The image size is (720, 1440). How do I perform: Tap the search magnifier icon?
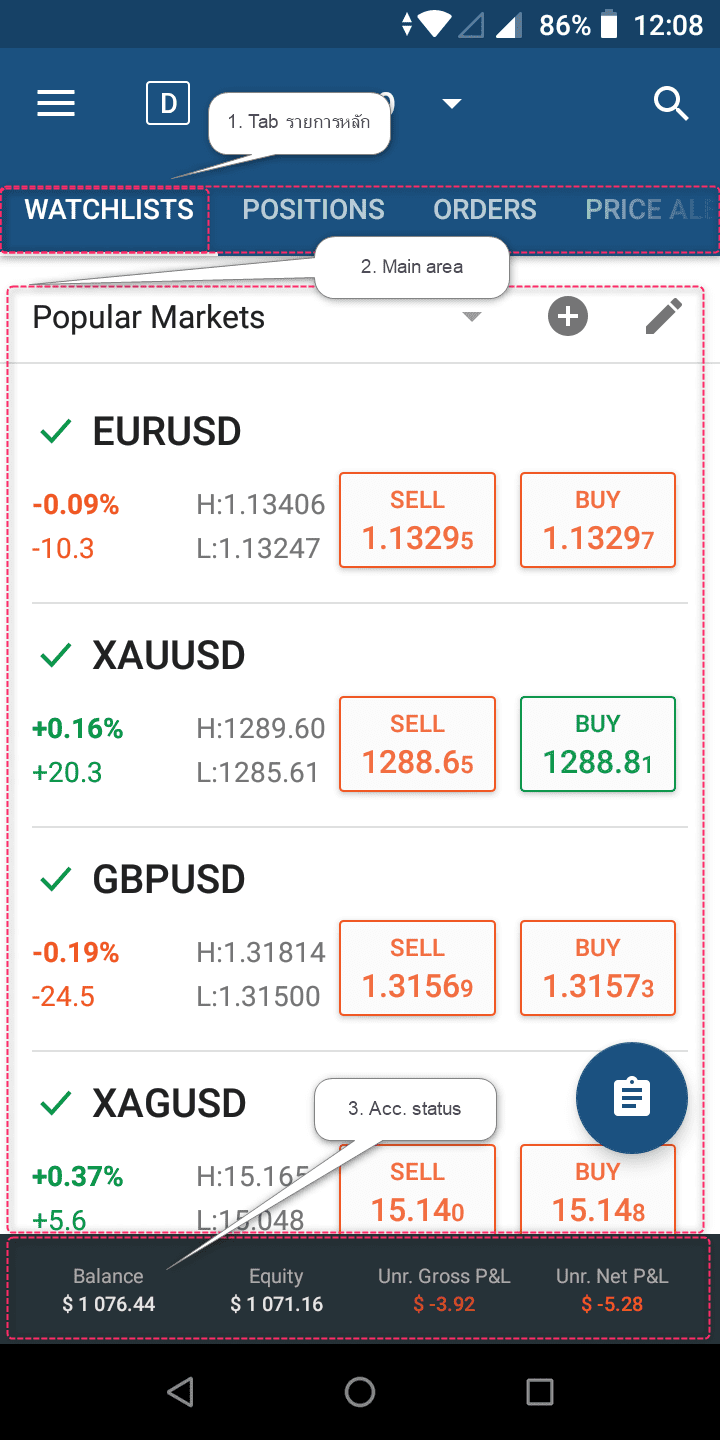click(x=671, y=103)
